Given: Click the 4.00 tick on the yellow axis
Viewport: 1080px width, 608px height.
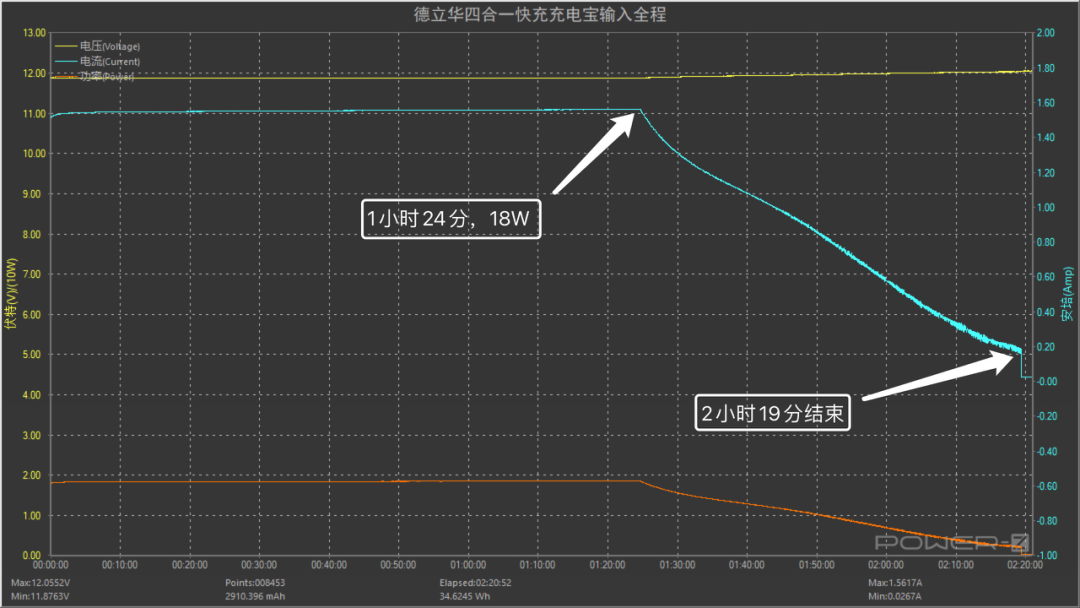Looking at the screenshot, I should [32, 395].
